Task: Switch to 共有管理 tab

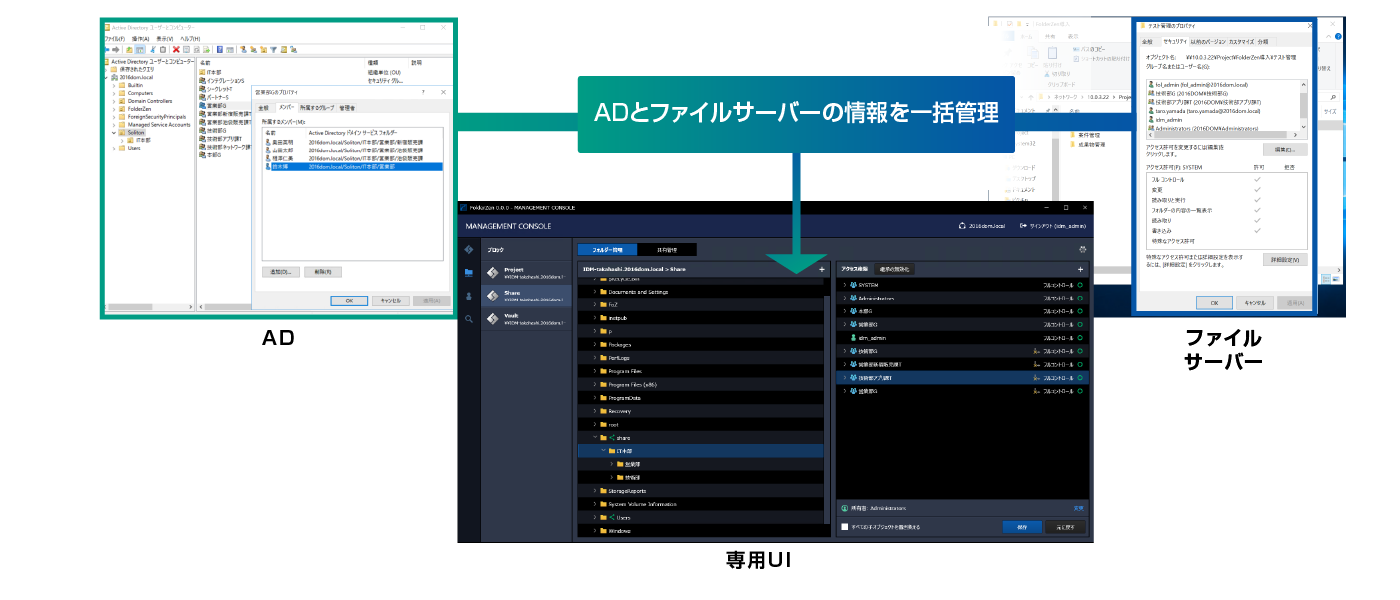Action: tap(666, 249)
